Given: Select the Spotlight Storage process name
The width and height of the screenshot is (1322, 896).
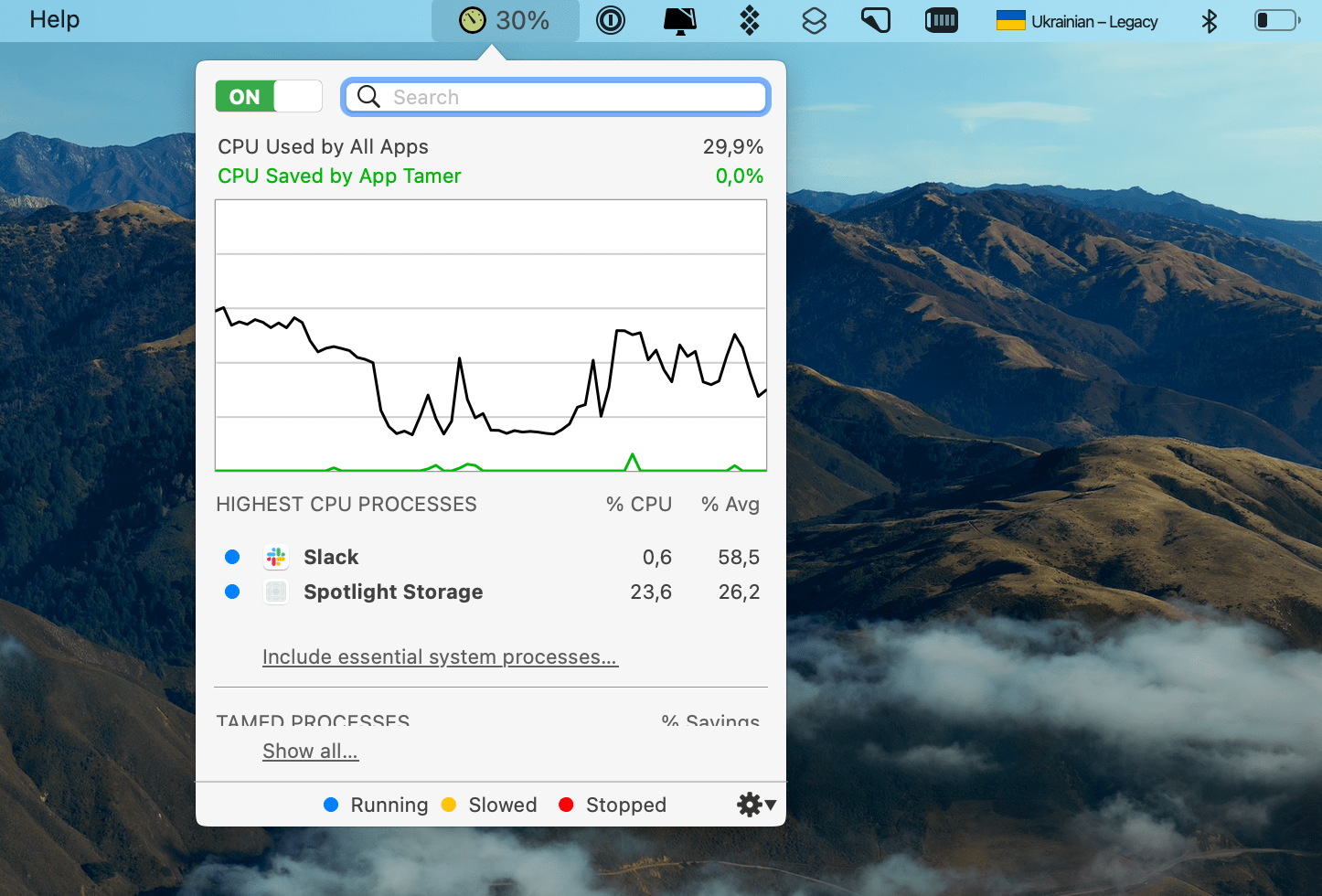Looking at the screenshot, I should coord(393,592).
